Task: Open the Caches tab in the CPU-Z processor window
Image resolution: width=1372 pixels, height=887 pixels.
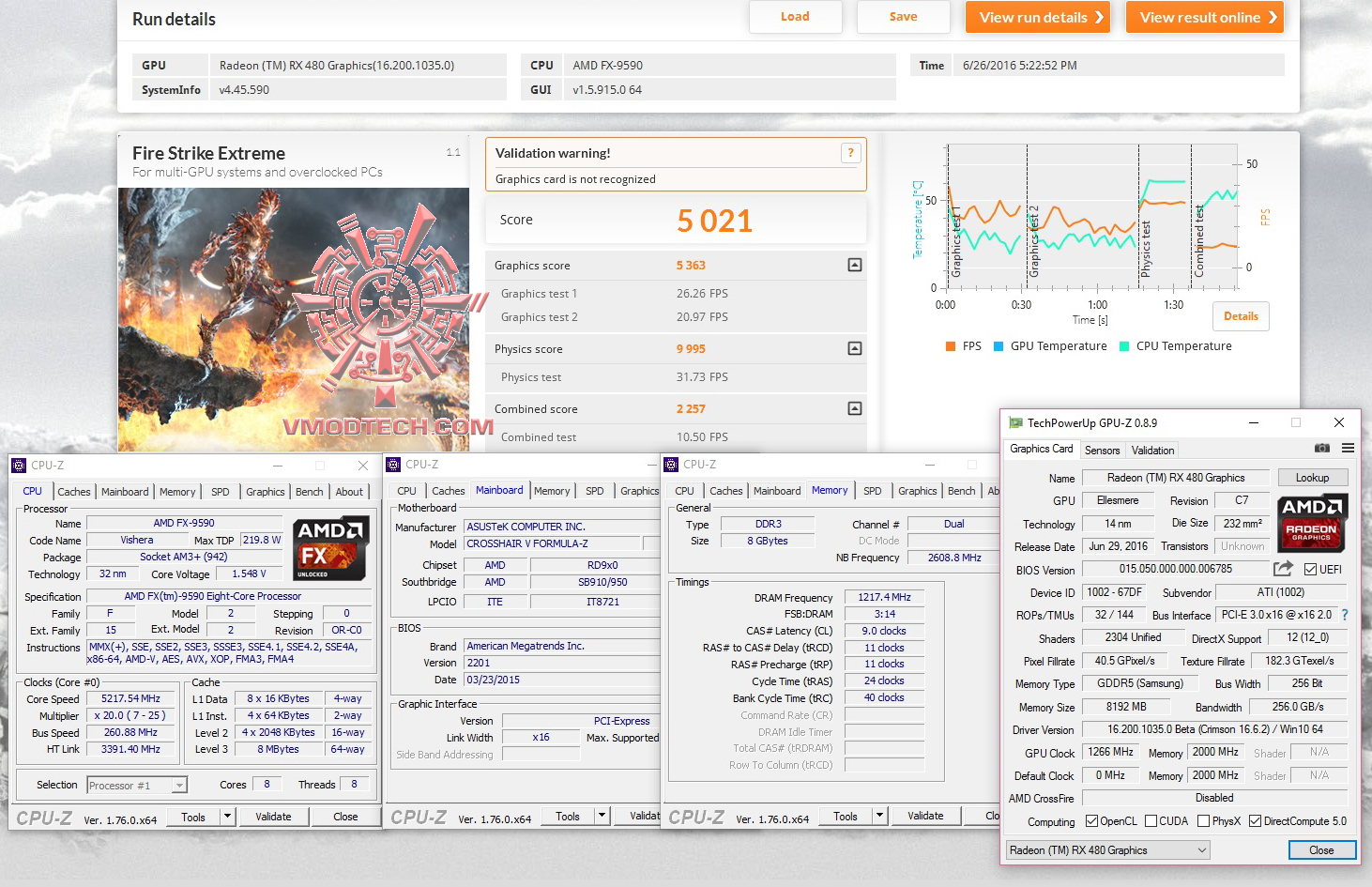Action: pos(74,492)
